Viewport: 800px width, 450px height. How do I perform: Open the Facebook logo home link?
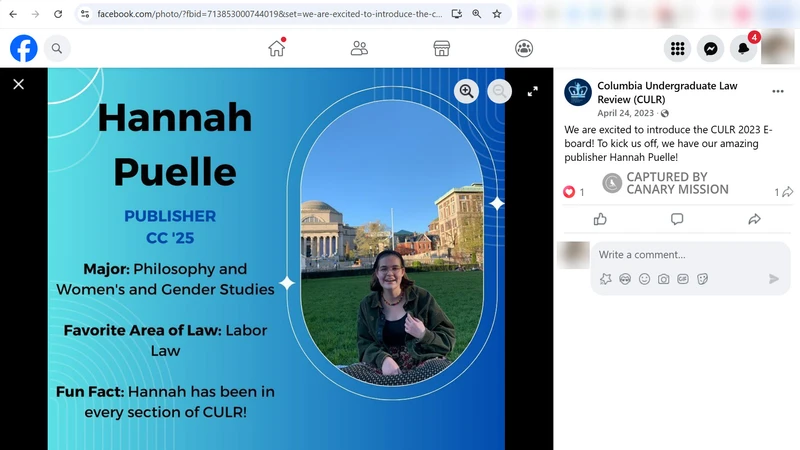coord(23,48)
